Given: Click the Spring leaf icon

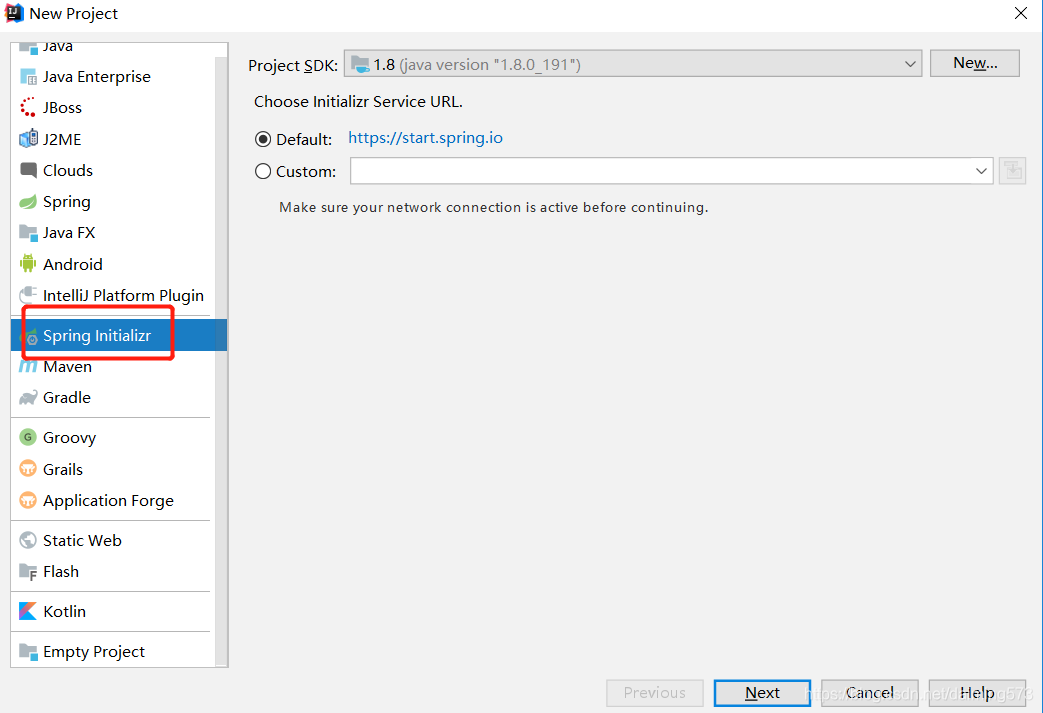Looking at the screenshot, I should pyautogui.click(x=28, y=202).
